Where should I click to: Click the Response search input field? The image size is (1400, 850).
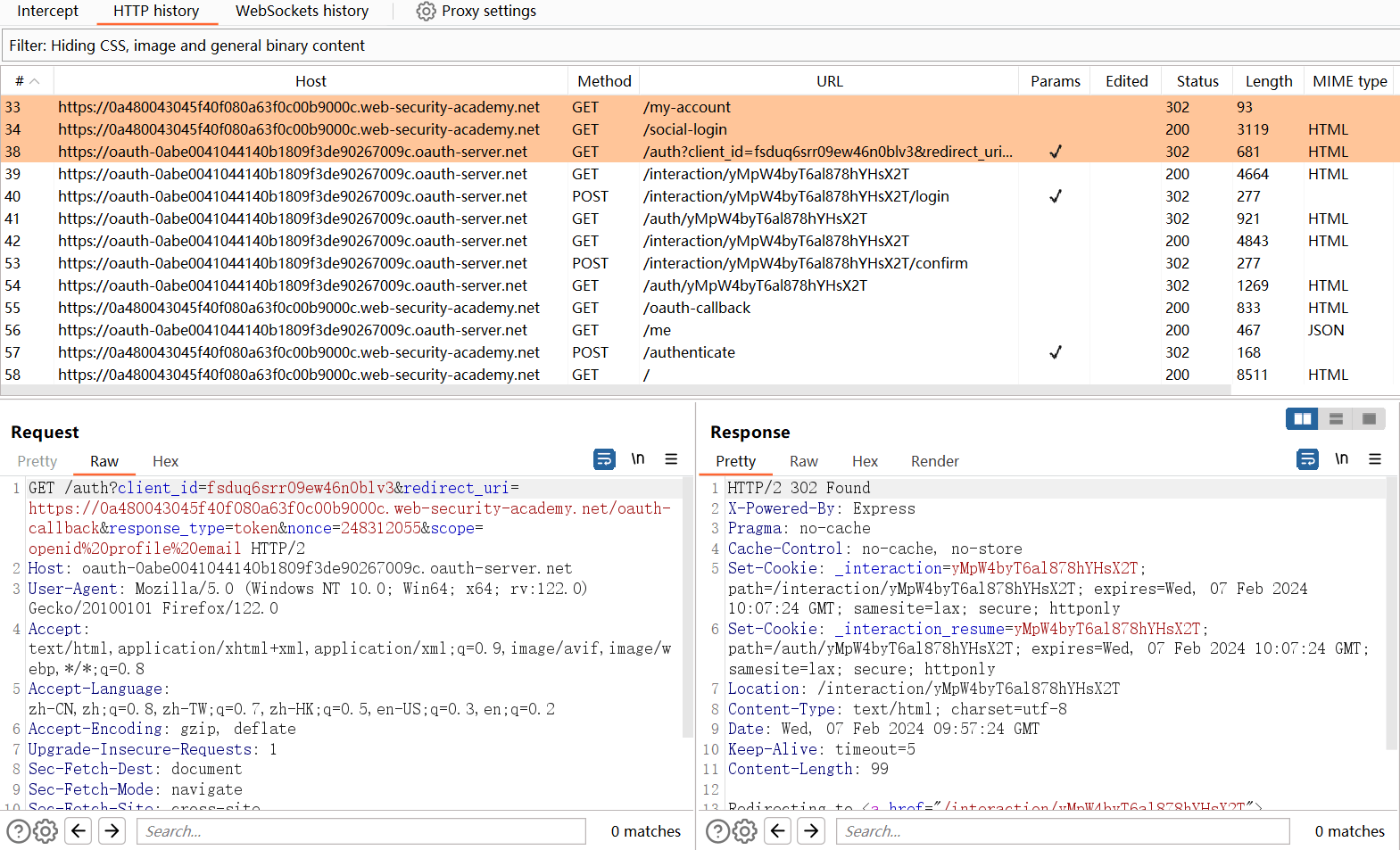(x=1062, y=831)
